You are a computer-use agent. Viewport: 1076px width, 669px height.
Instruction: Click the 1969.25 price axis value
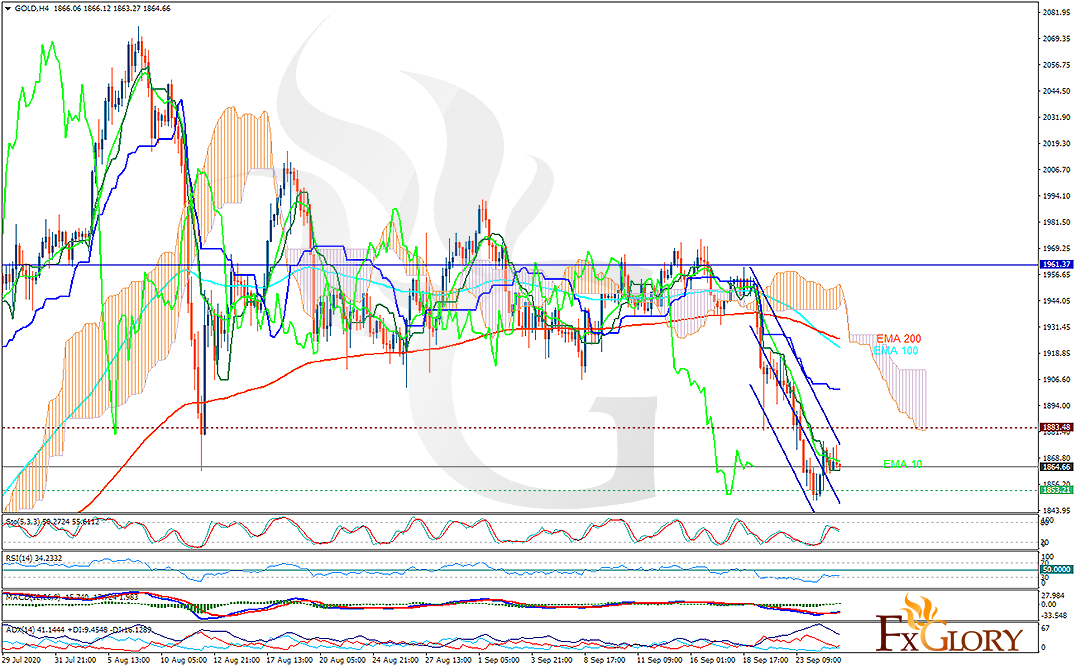click(x=1056, y=248)
